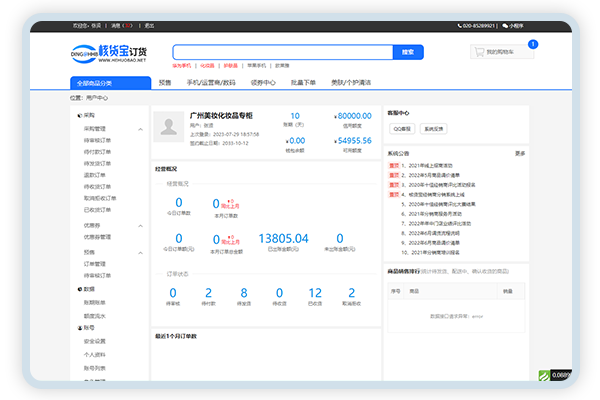Switch to the 领券中心 navigation tab

[263, 82]
